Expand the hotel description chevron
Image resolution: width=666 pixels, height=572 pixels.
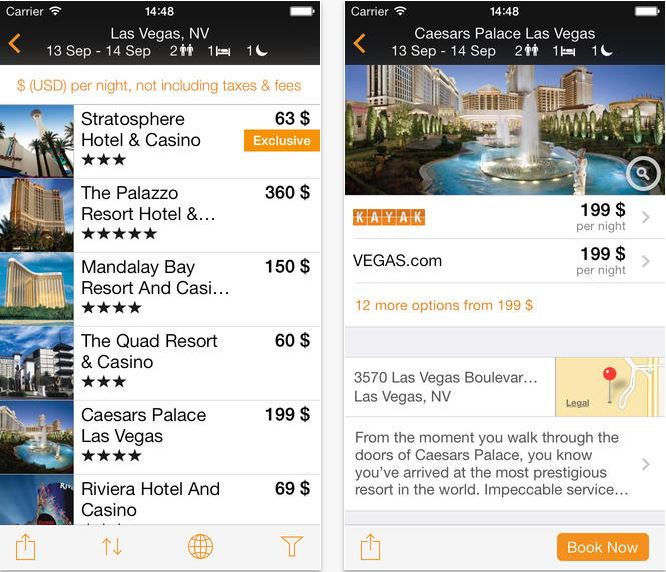(646, 464)
